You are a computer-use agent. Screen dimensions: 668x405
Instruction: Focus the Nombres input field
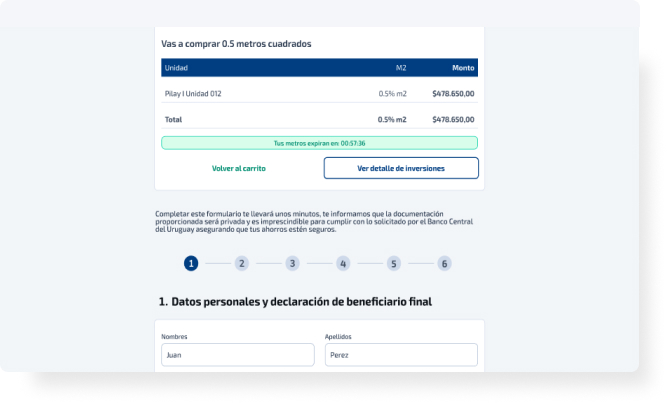pos(238,355)
